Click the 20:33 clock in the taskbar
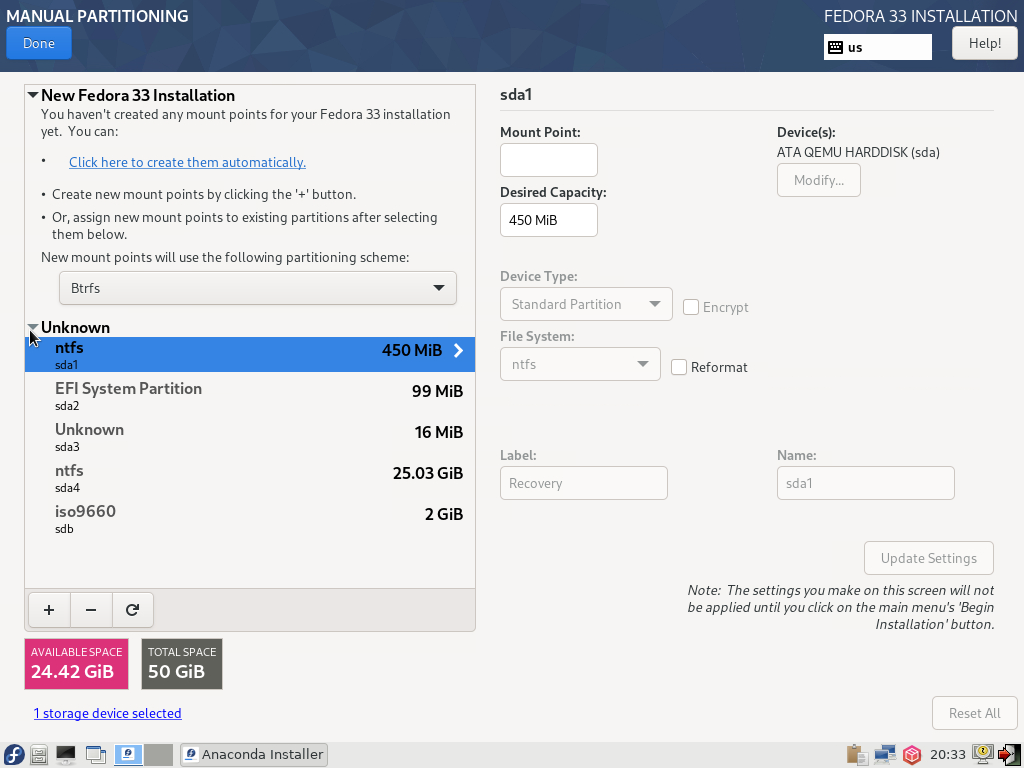The height and width of the screenshot is (768, 1024). pyautogui.click(x=948, y=754)
